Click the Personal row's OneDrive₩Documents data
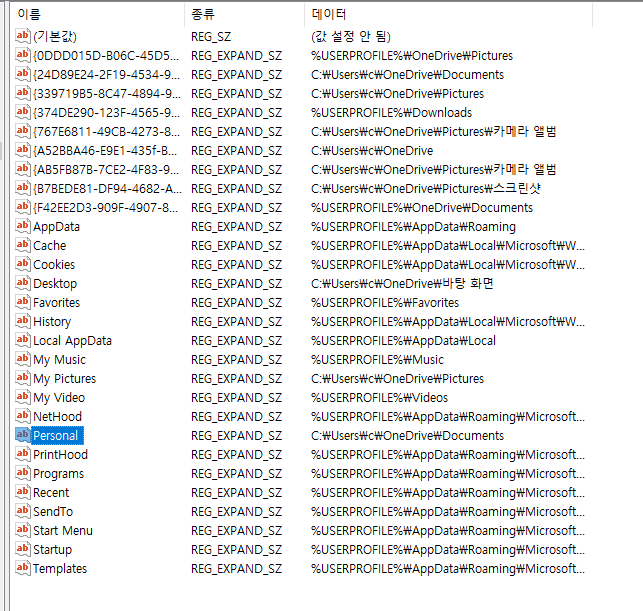The height and width of the screenshot is (611, 643). point(407,435)
